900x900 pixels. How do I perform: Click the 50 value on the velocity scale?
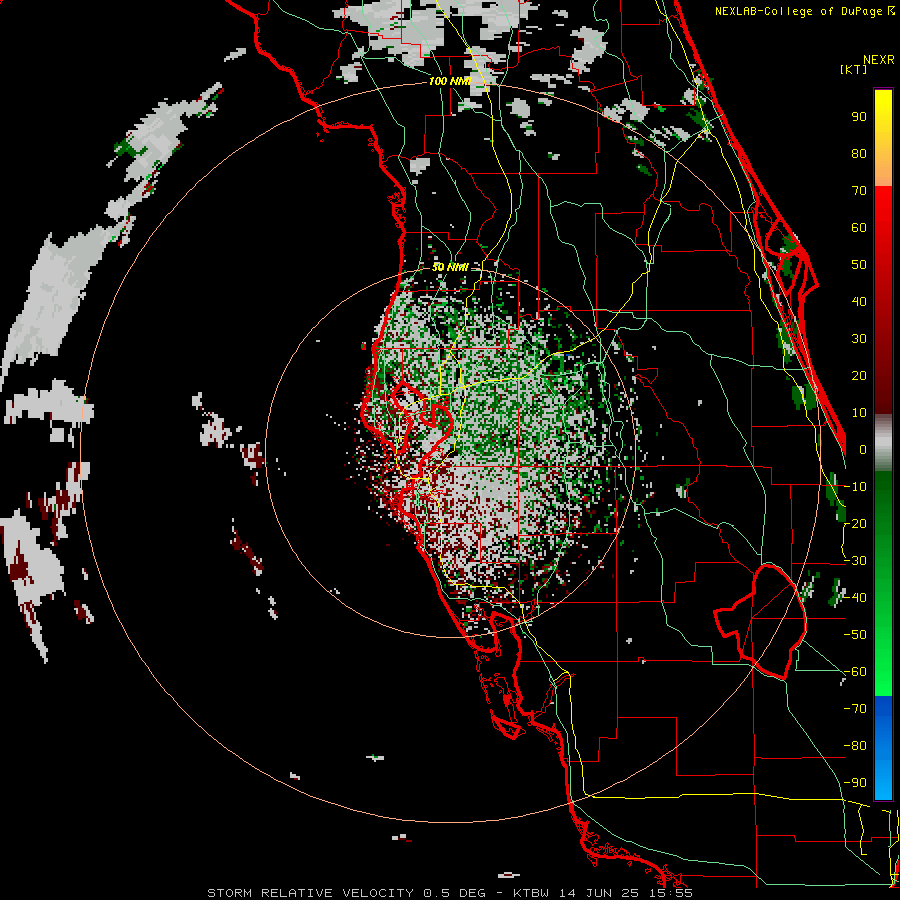click(859, 265)
